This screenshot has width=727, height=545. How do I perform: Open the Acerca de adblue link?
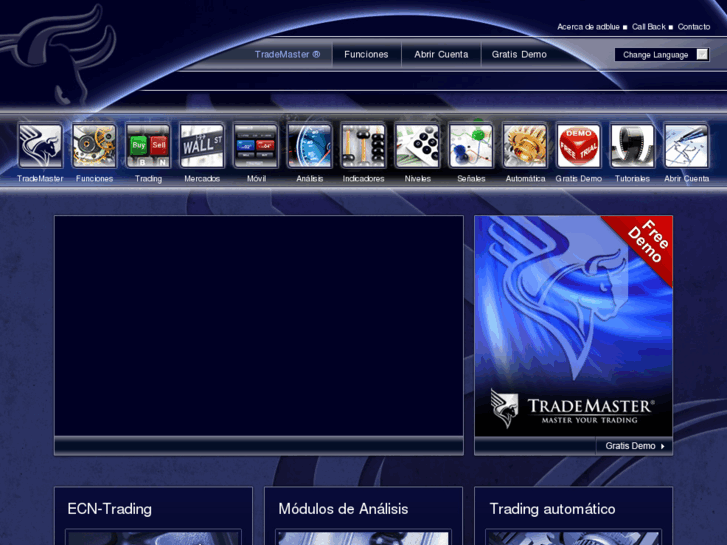click(x=588, y=27)
